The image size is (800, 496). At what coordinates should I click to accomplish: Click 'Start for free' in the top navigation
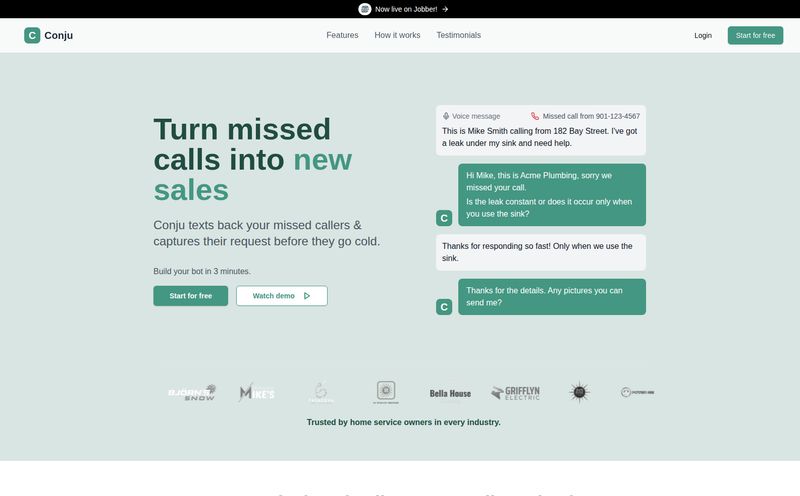pyautogui.click(x=755, y=35)
